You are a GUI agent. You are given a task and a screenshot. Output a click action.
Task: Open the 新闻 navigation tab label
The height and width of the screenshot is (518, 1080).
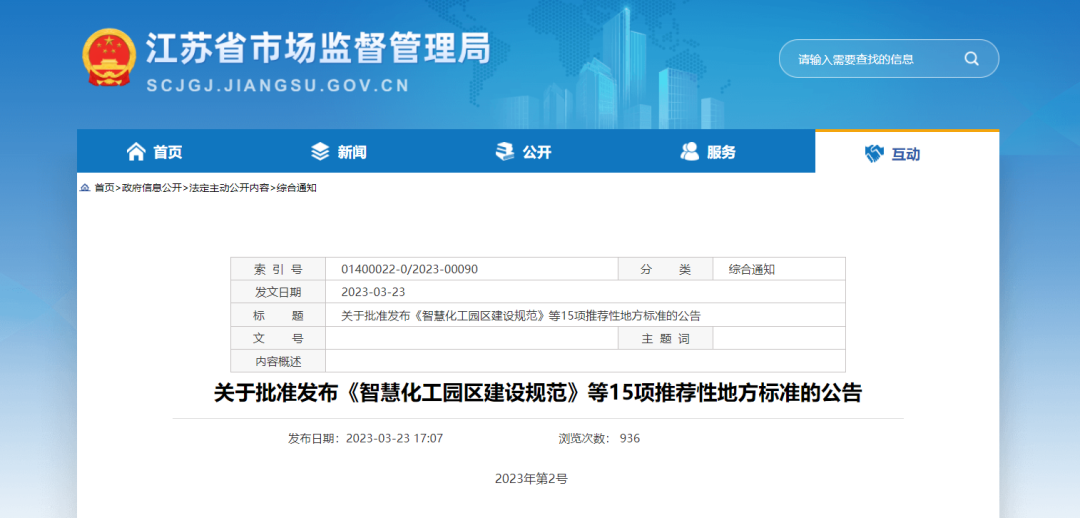[x=352, y=152]
